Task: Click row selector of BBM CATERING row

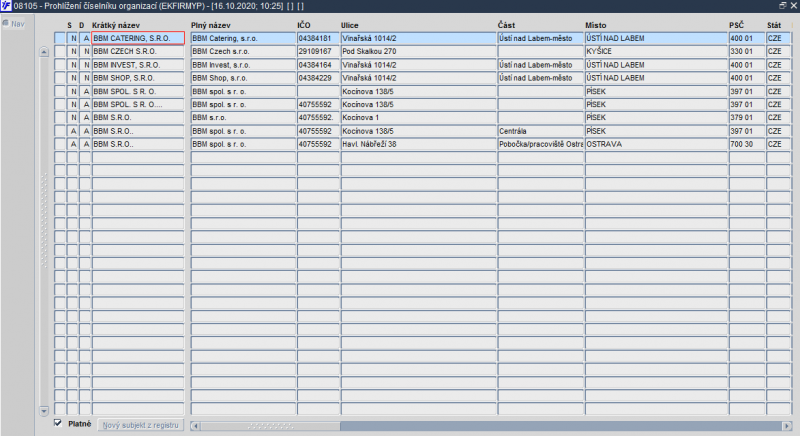Action: click(x=60, y=38)
